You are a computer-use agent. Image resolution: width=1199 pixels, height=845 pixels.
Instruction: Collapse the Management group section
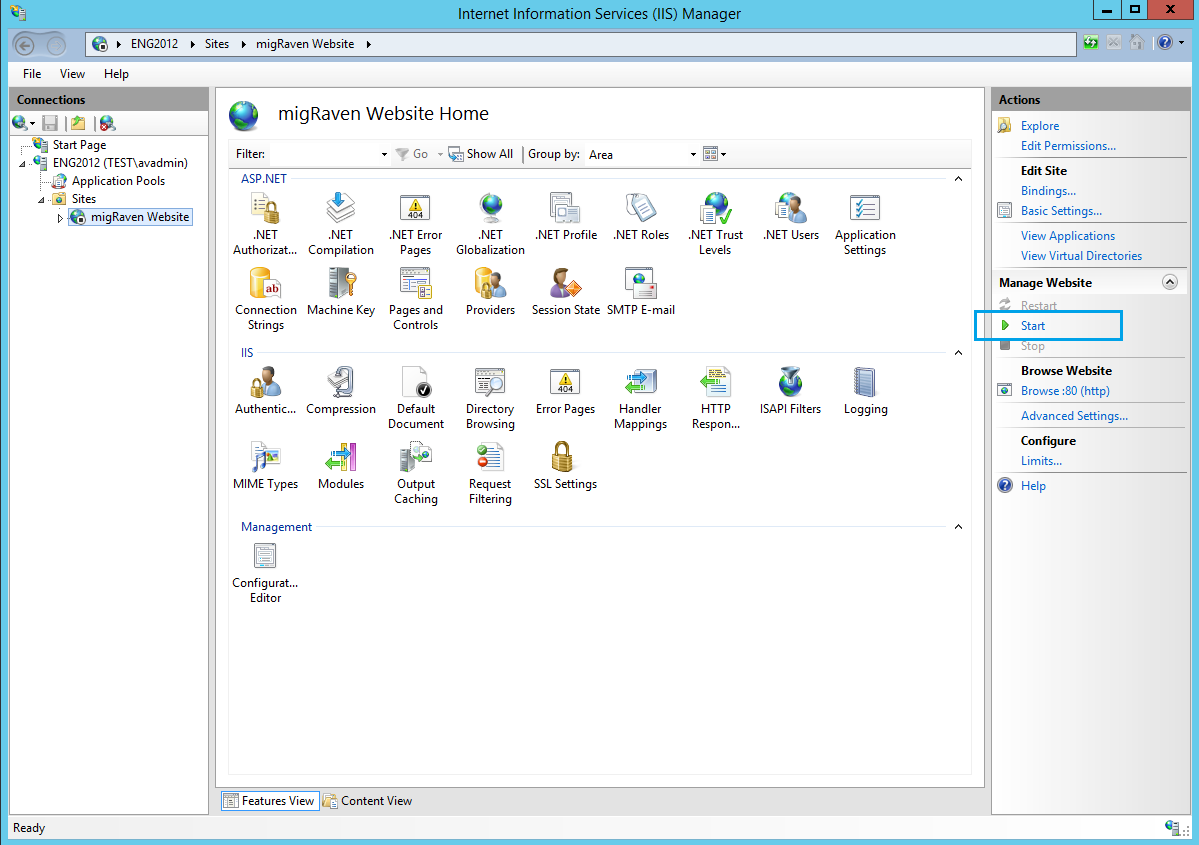[958, 527]
